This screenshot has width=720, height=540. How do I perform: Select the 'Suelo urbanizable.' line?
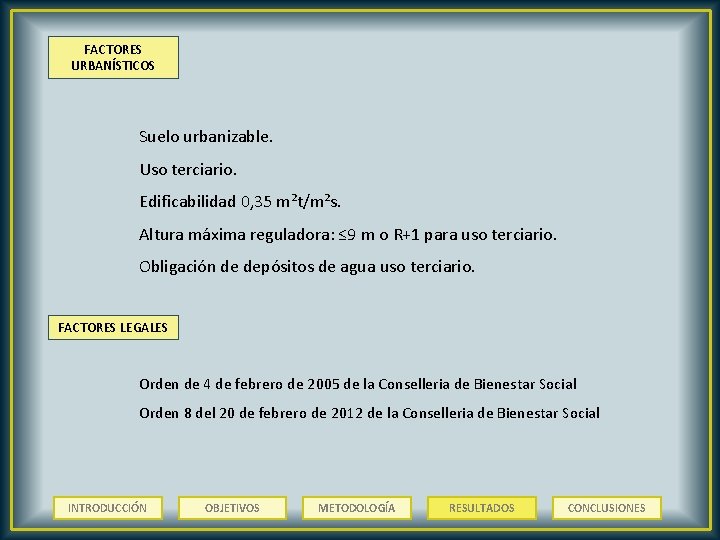(206, 136)
